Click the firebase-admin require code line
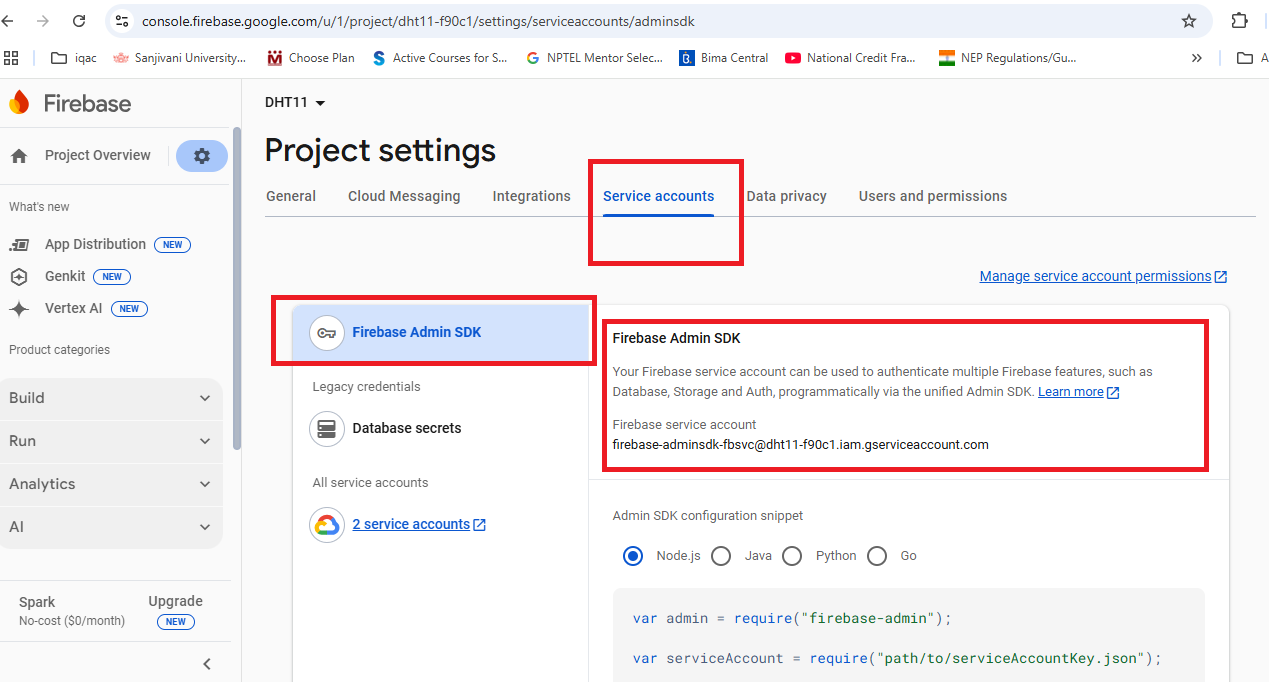Screen dimensions: 1278x682 click(x=792, y=619)
